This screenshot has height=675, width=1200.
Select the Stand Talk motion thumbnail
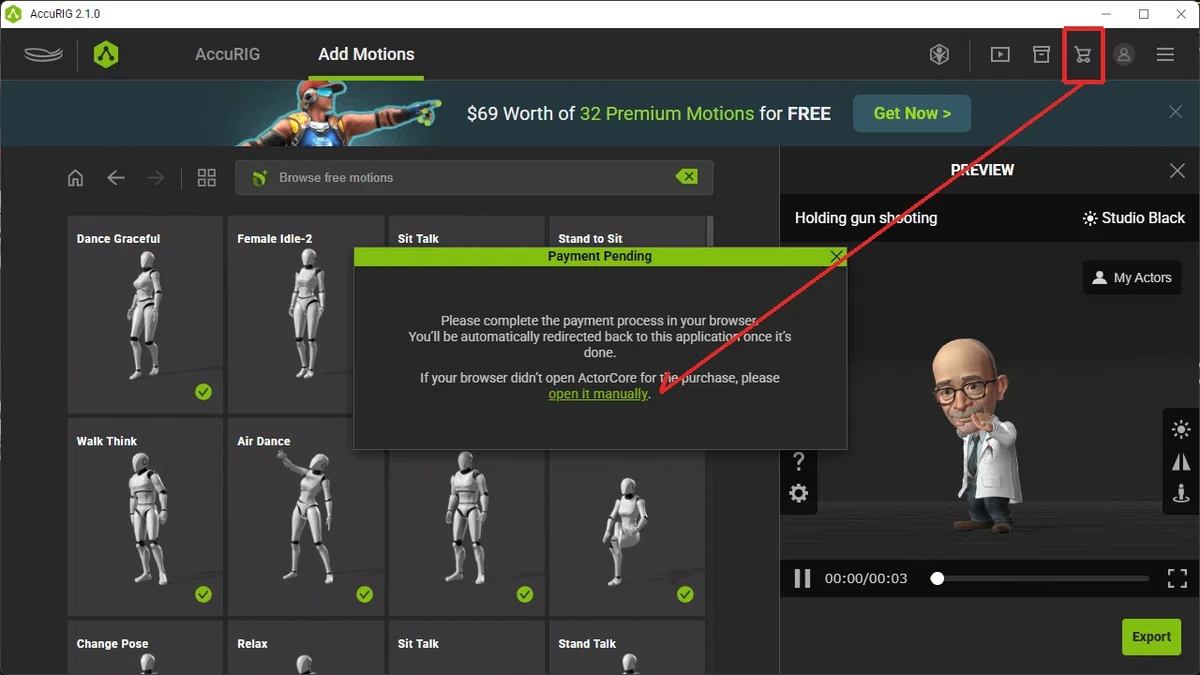627,648
